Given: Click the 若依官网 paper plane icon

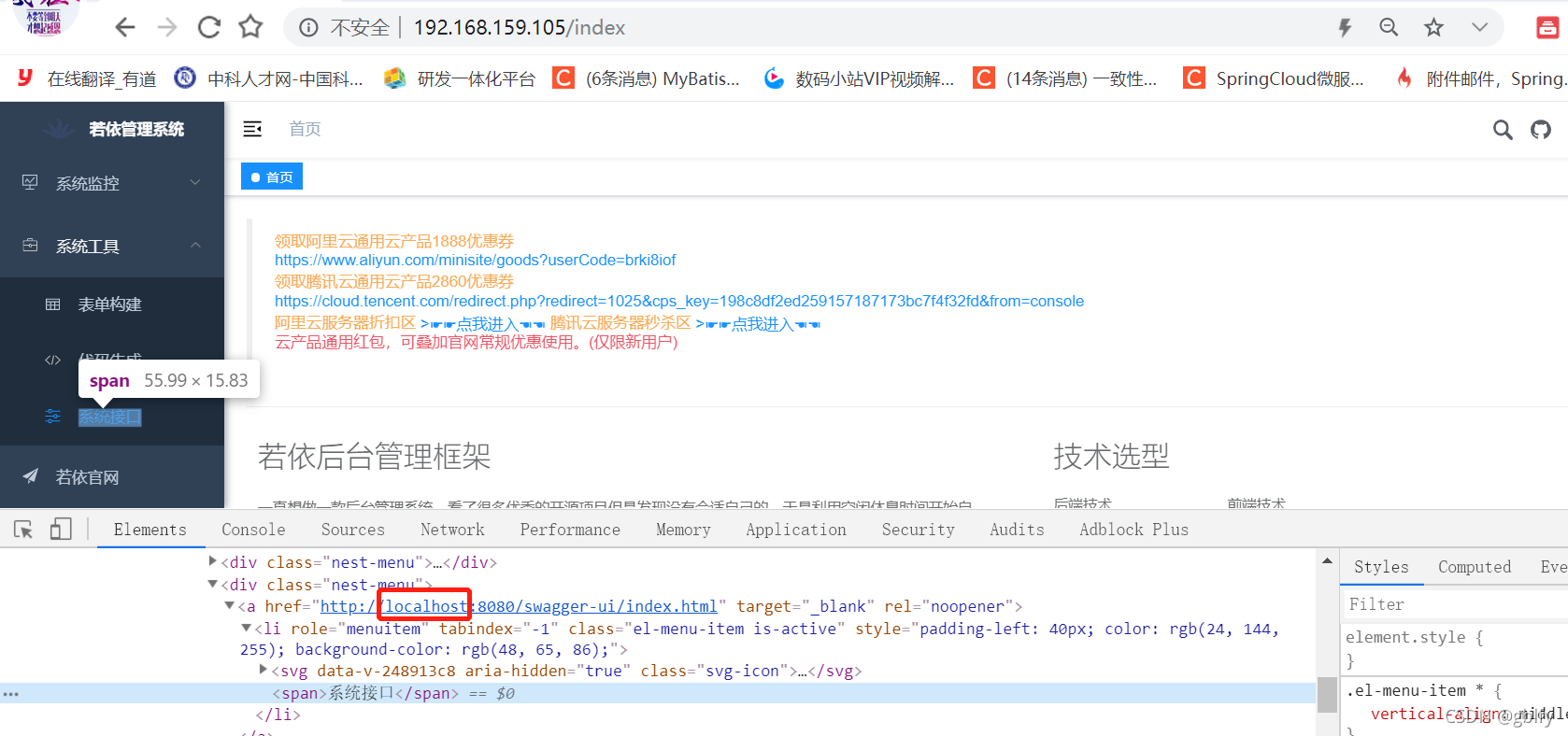Looking at the screenshot, I should (30, 475).
